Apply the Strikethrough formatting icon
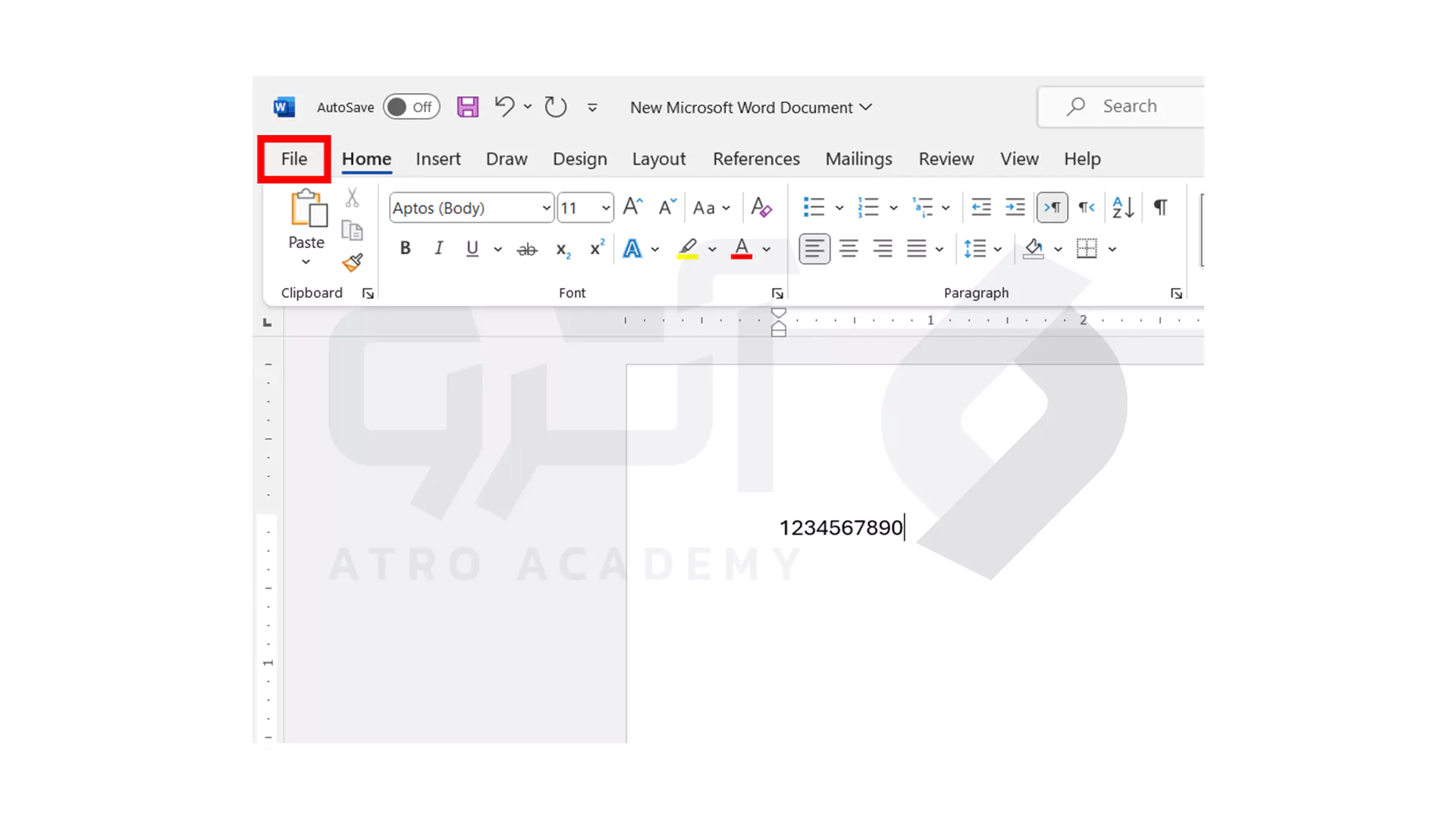Screen dimensions: 1456x819 [526, 249]
